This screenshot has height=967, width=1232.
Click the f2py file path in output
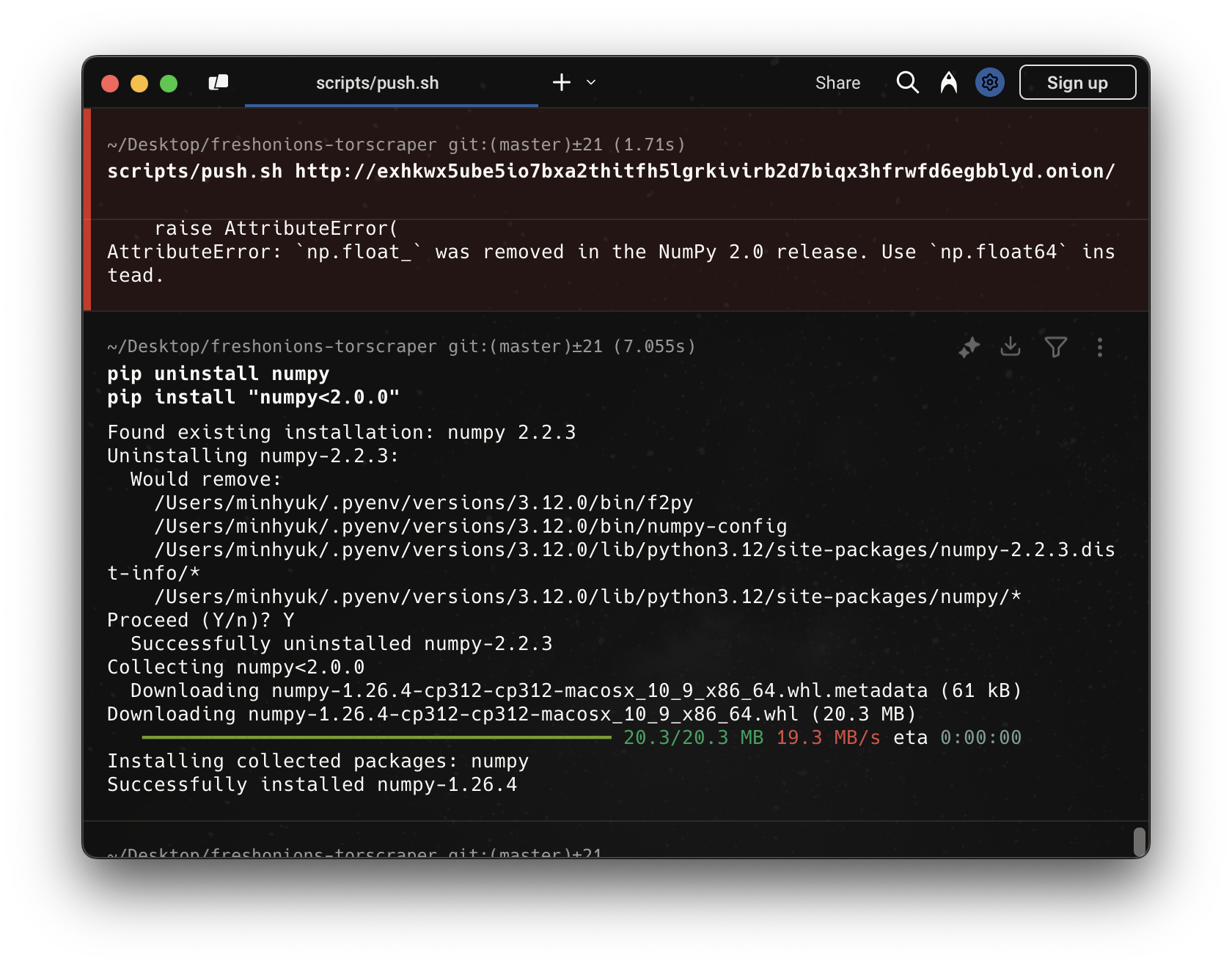(423, 503)
